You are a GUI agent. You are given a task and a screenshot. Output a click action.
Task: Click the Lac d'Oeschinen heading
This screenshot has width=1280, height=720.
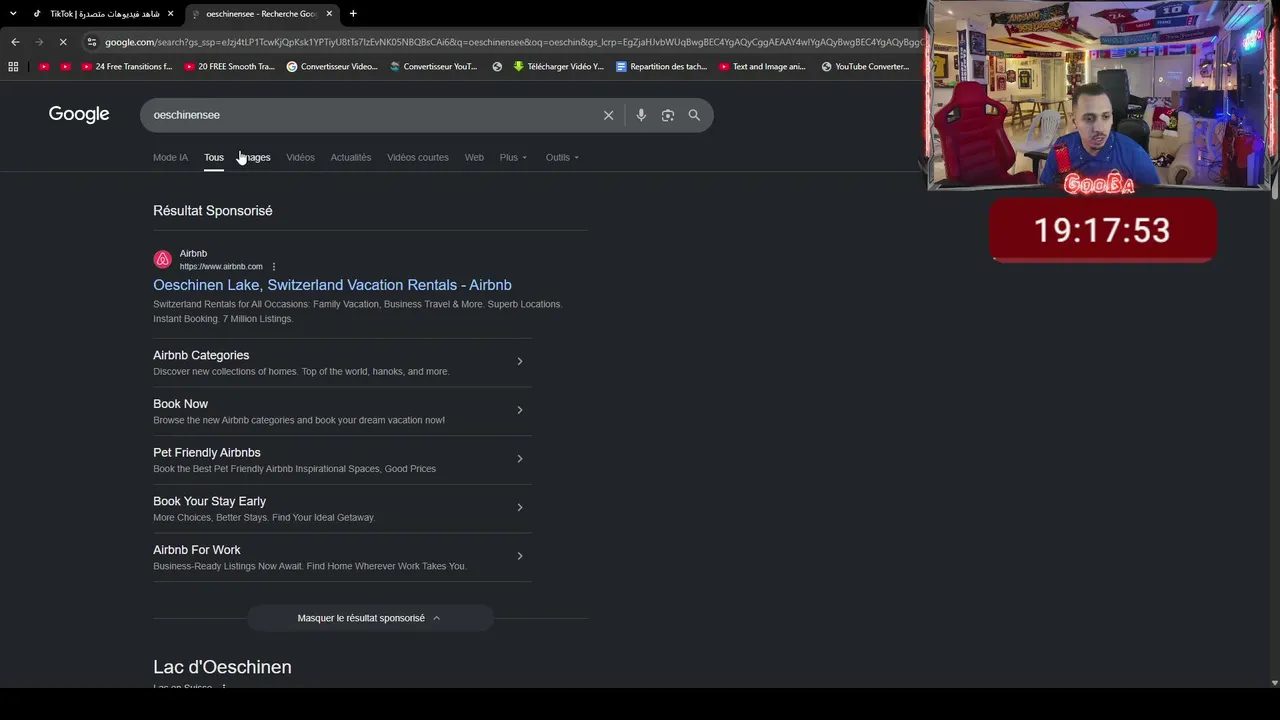click(222, 667)
